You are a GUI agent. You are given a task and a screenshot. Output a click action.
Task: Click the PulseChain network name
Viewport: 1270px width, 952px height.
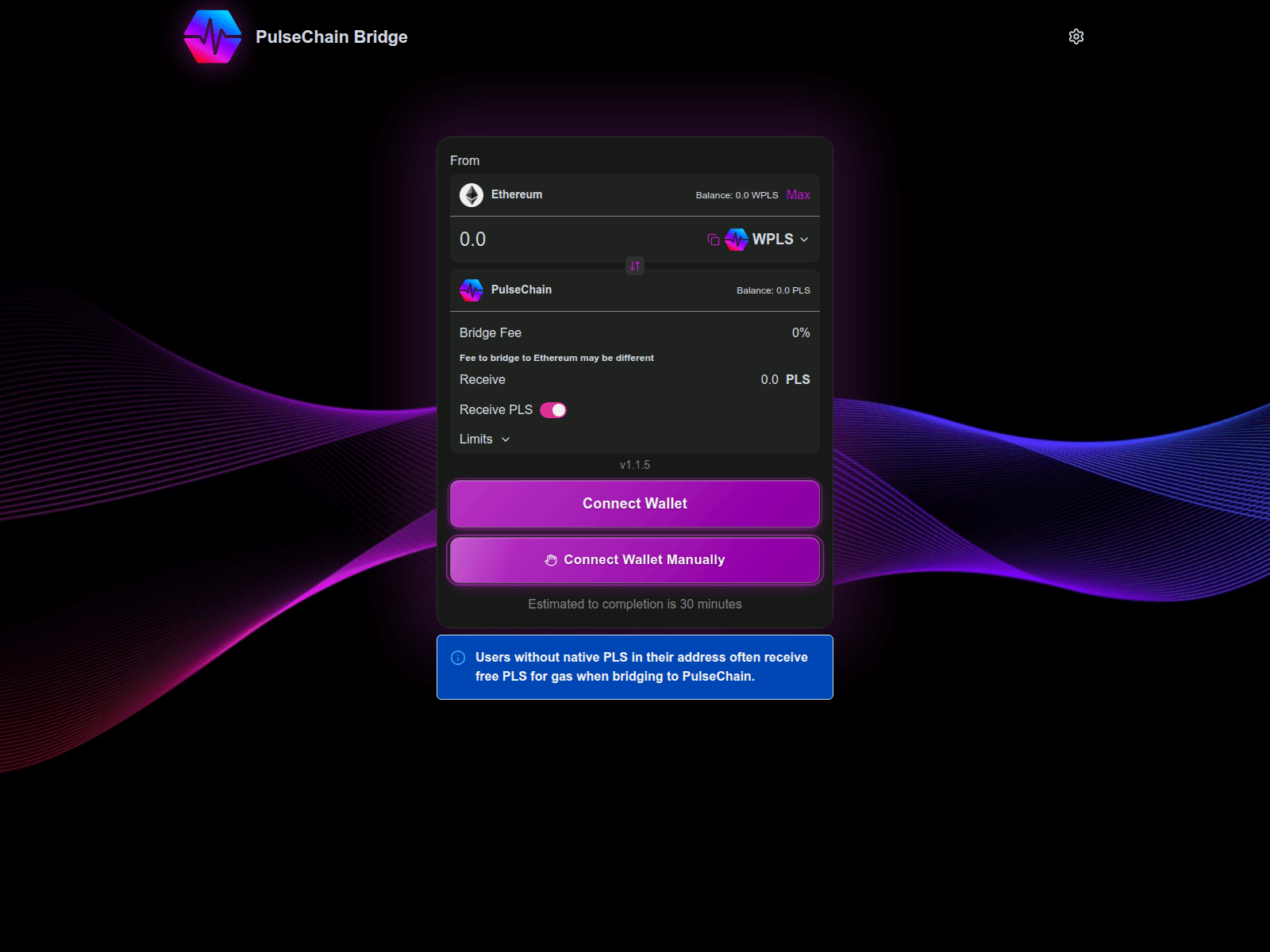pos(521,290)
